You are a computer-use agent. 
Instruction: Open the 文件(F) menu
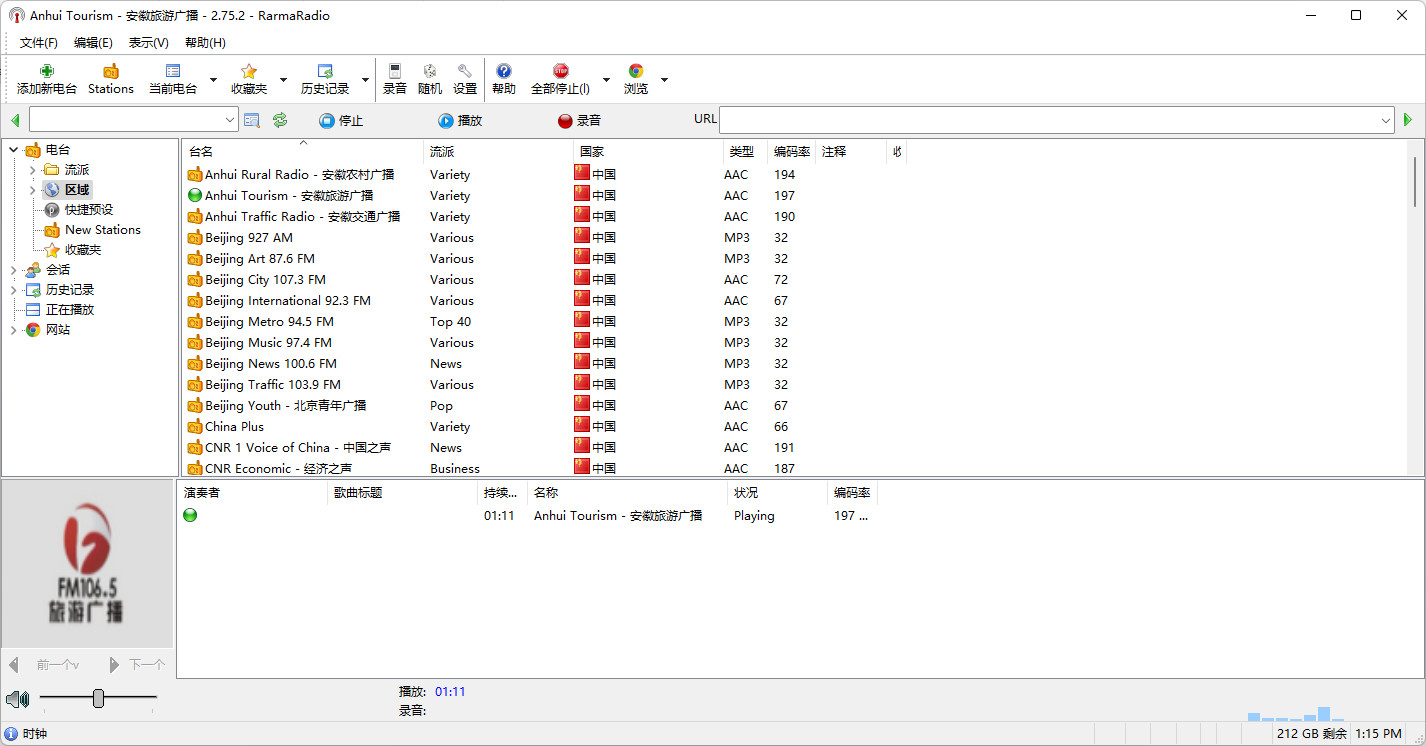[x=39, y=43]
